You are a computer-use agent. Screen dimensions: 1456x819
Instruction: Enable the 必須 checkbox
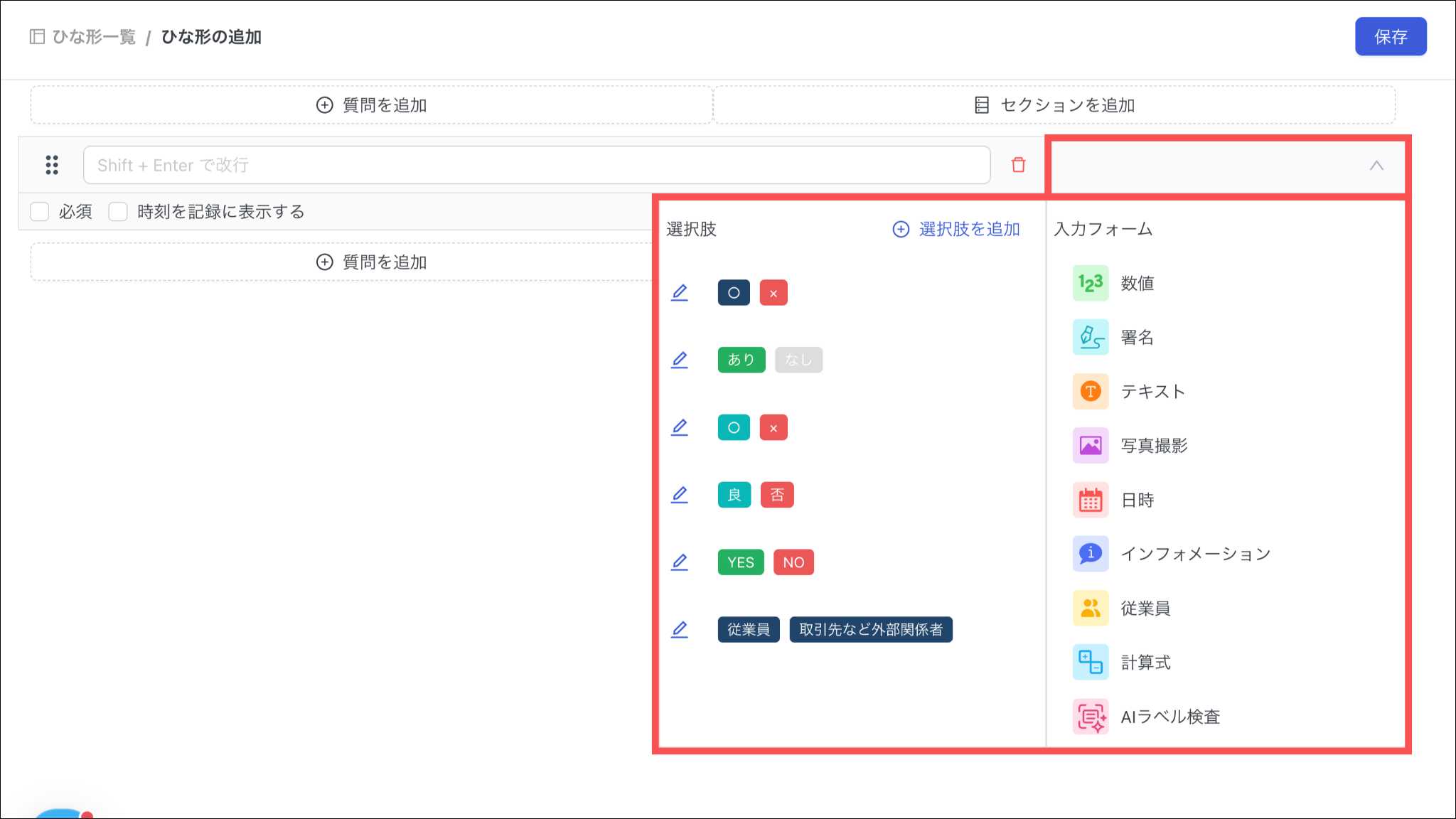[x=40, y=211]
